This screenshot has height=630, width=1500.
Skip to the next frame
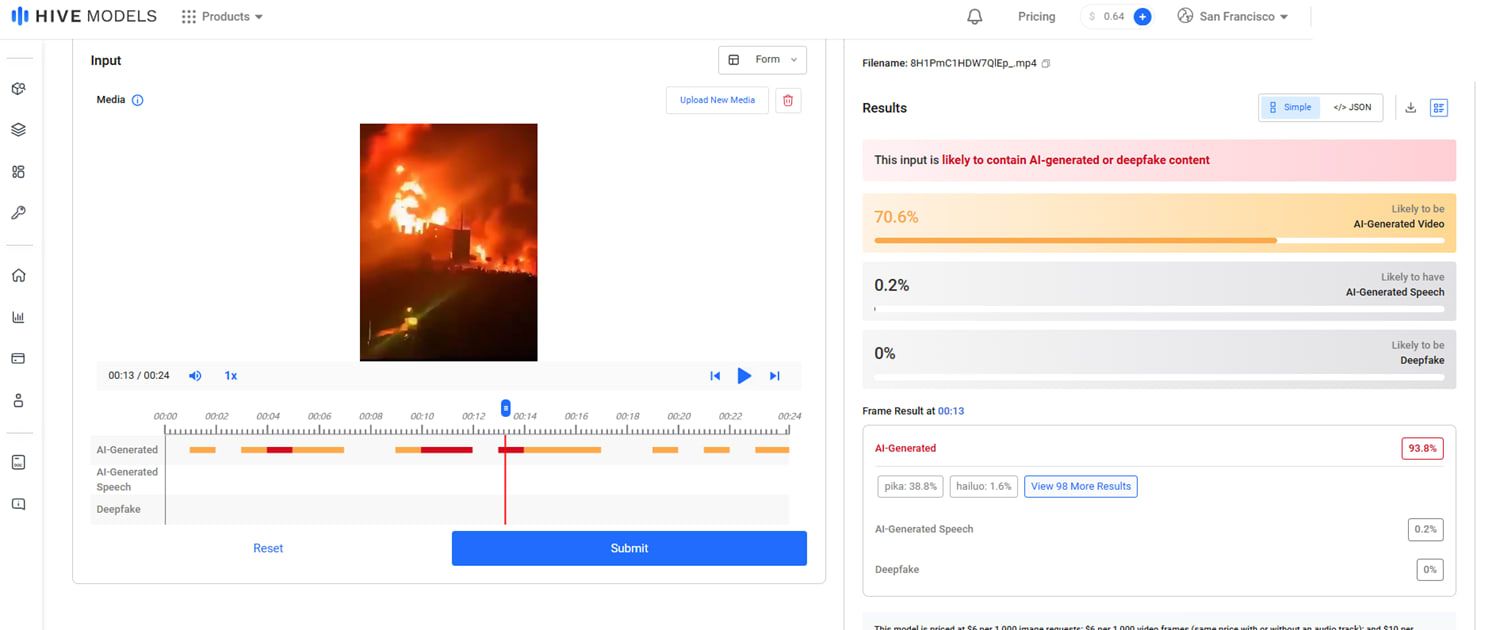click(774, 376)
